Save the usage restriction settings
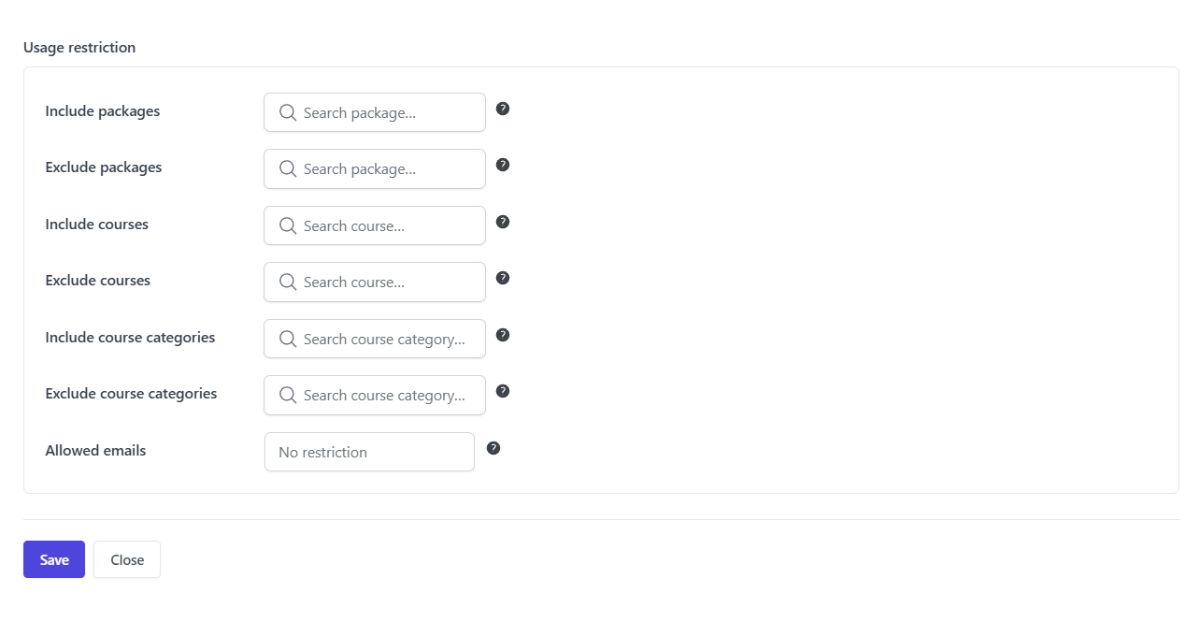The image size is (1200, 630). pos(53,559)
